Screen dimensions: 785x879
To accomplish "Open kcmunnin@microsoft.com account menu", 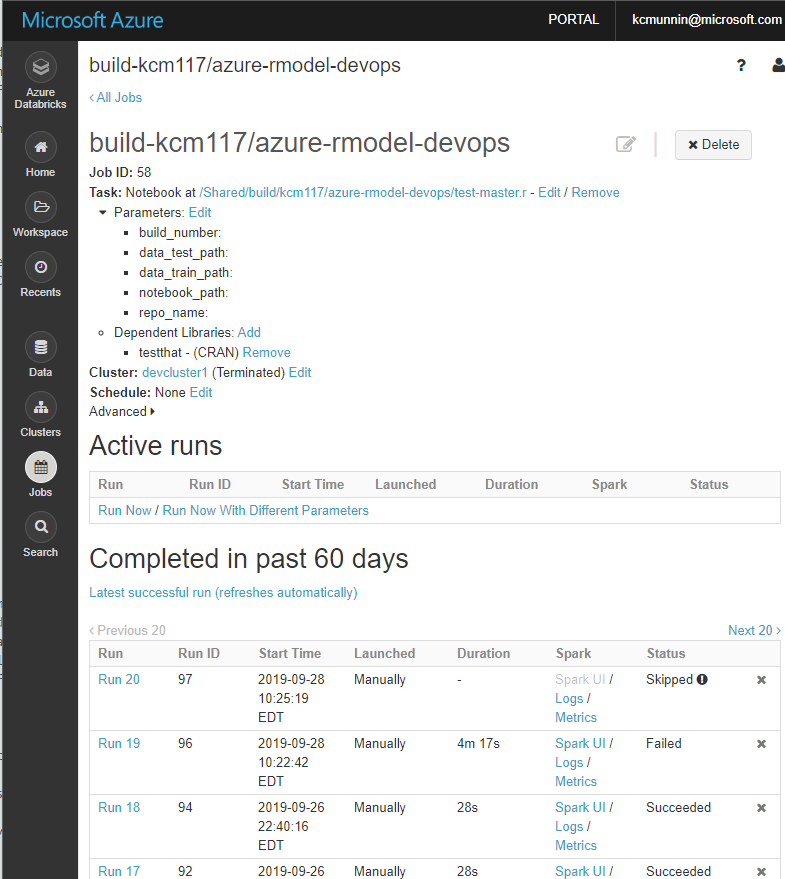I will coord(706,20).
